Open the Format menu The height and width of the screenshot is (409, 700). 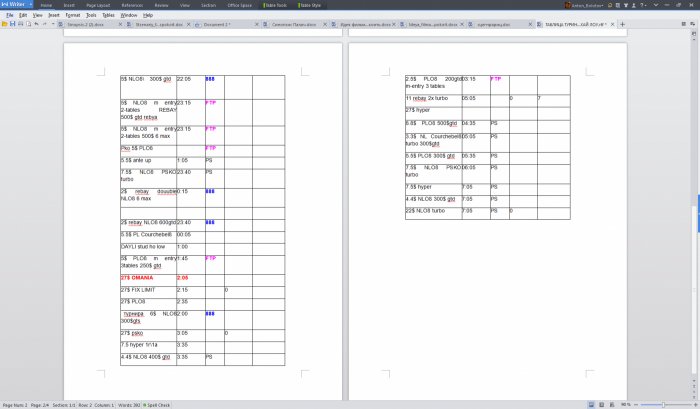point(73,15)
